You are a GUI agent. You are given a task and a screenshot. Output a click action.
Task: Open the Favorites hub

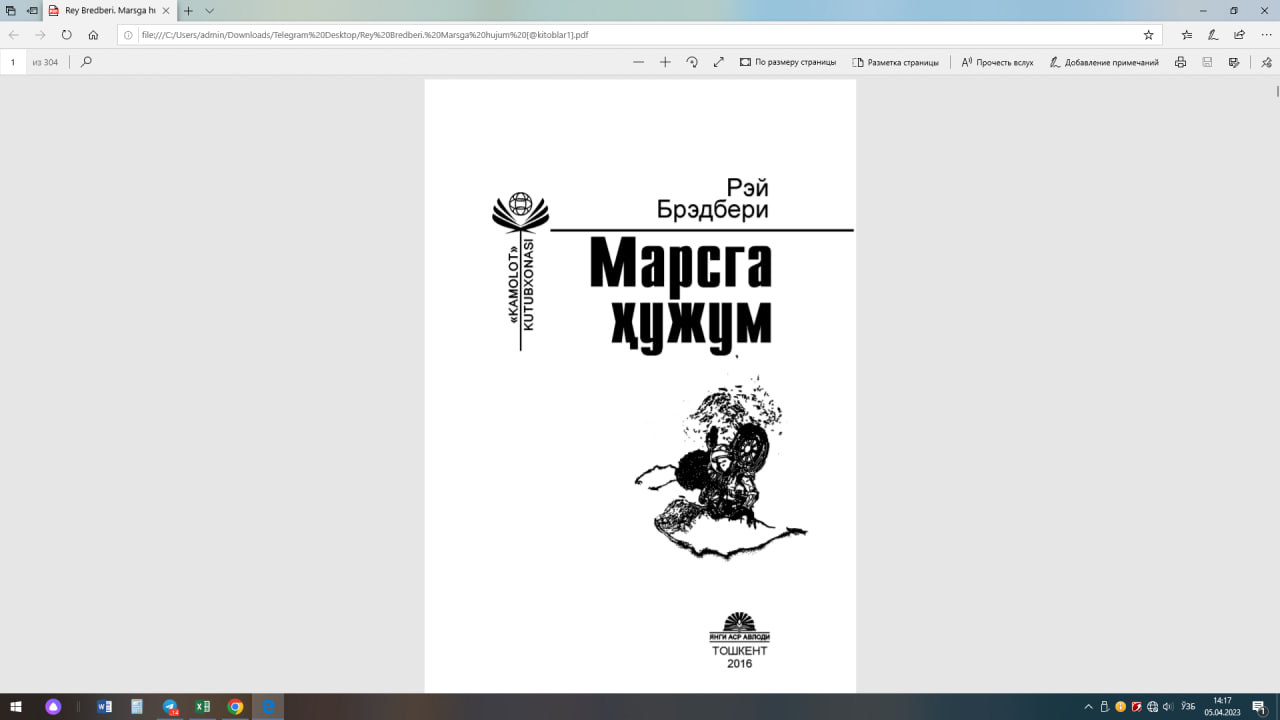(1186, 34)
